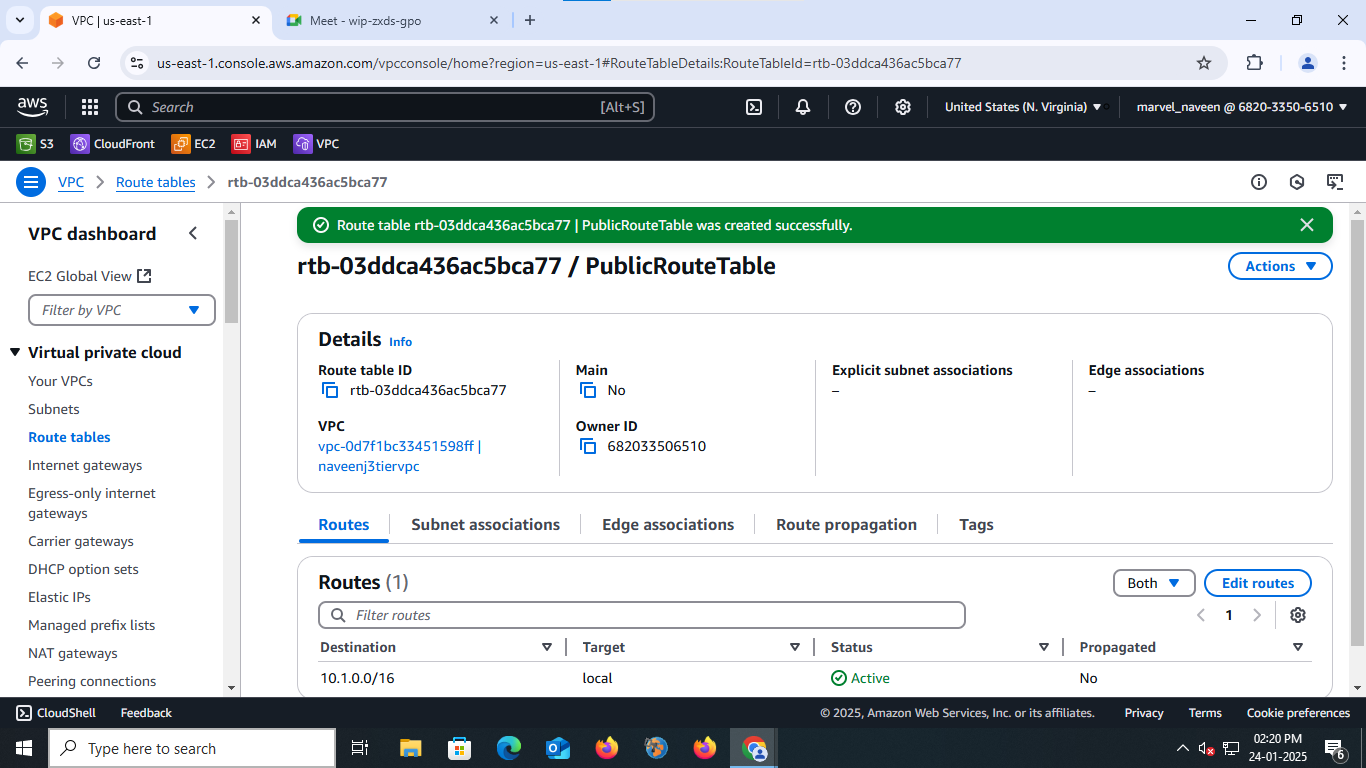Open Elastic IPs in sidebar
The height and width of the screenshot is (768, 1366).
click(59, 597)
